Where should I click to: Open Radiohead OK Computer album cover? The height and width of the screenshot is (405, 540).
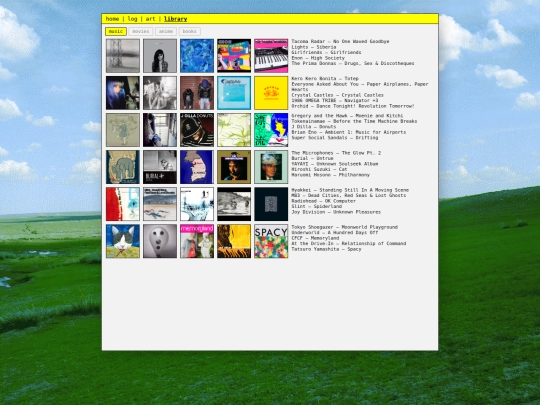coord(197,204)
